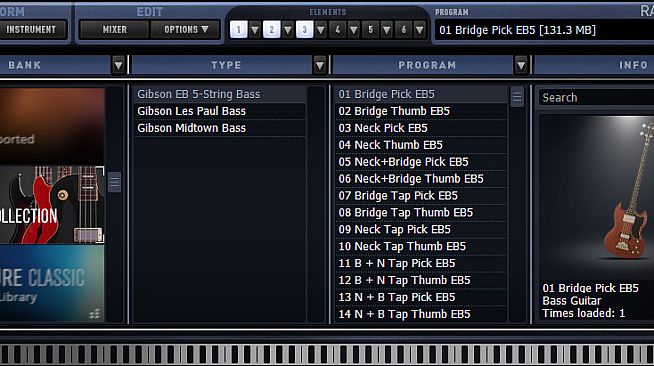The image size is (654, 366).
Task: Expand the PROGRAM column dropdown
Action: tap(521, 65)
